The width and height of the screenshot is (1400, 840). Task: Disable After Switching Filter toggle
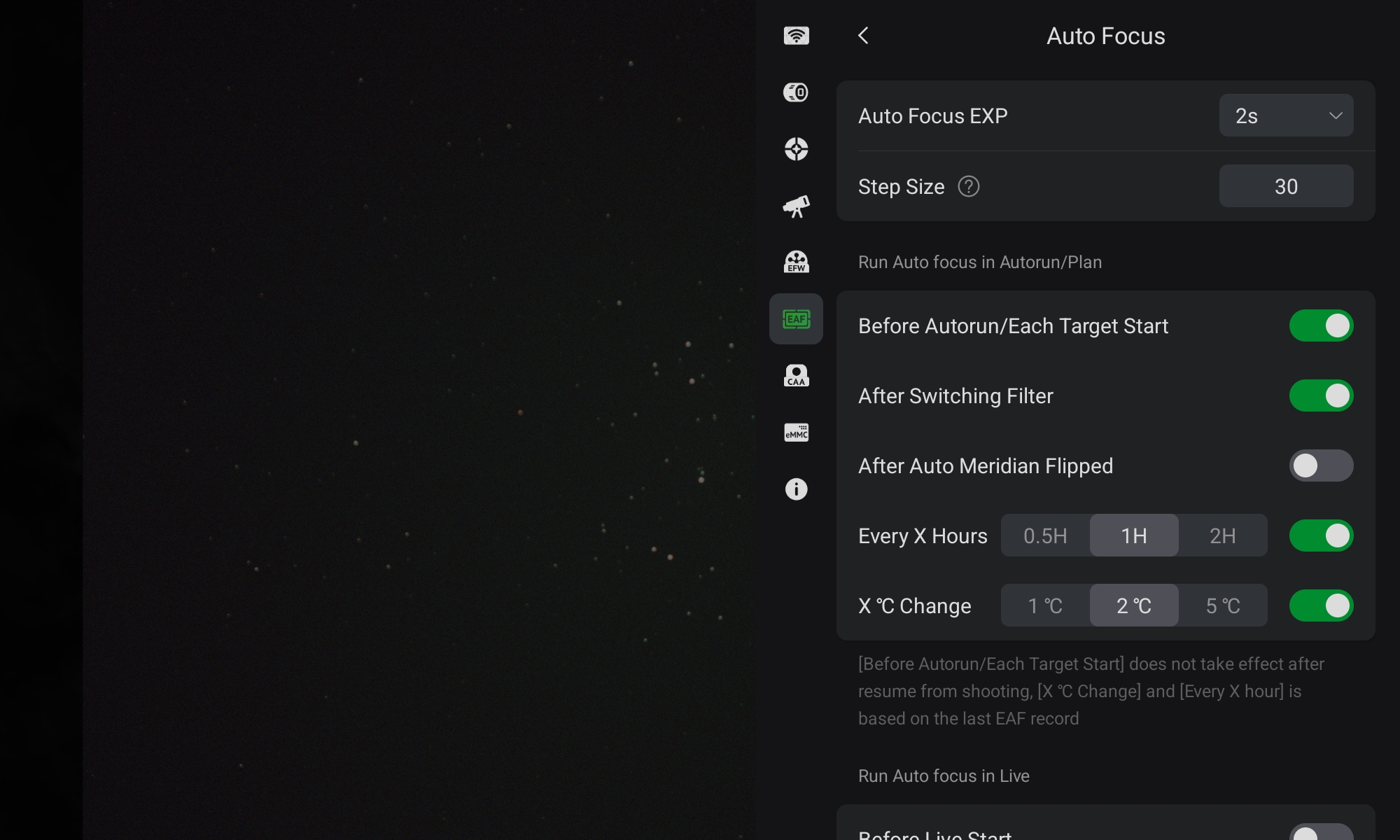click(x=1321, y=396)
